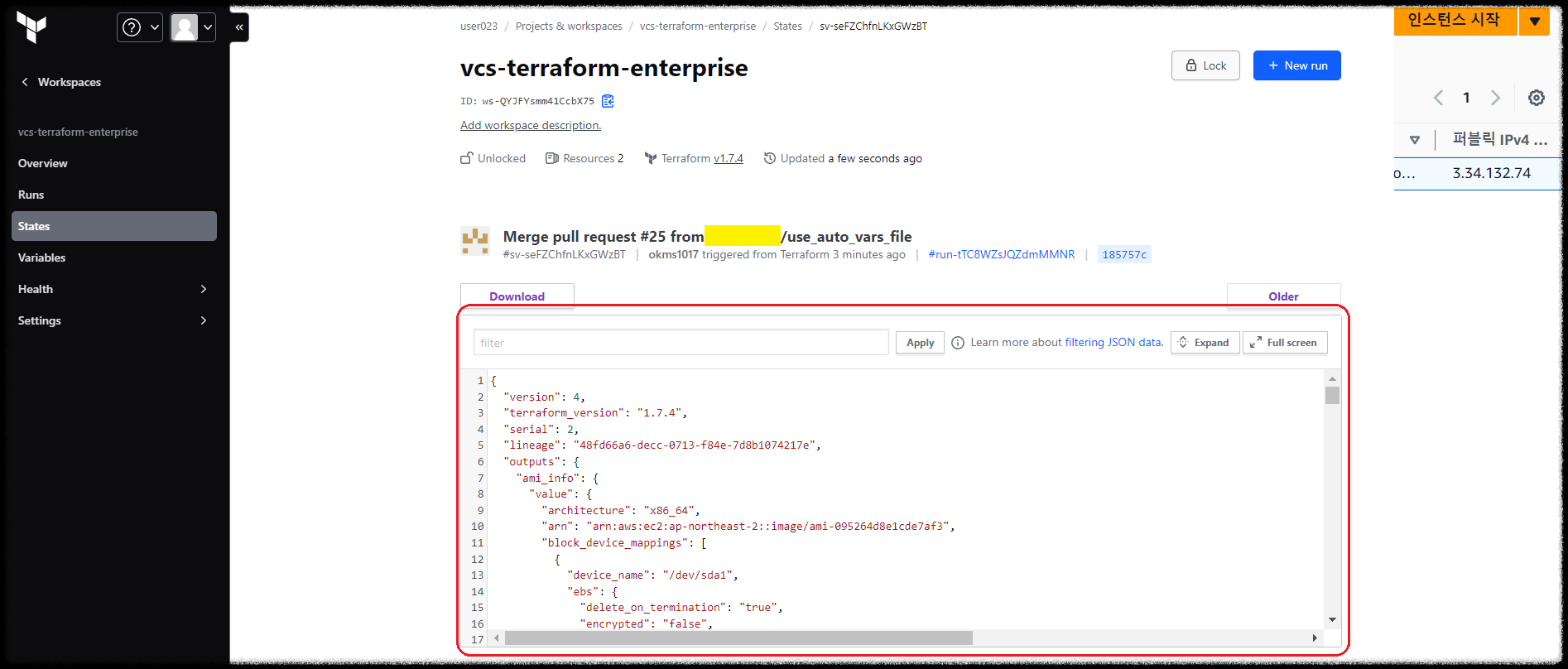1568x669 pixels.
Task: Click the Terraform v1.7.4 version link
Action: [x=729, y=158]
